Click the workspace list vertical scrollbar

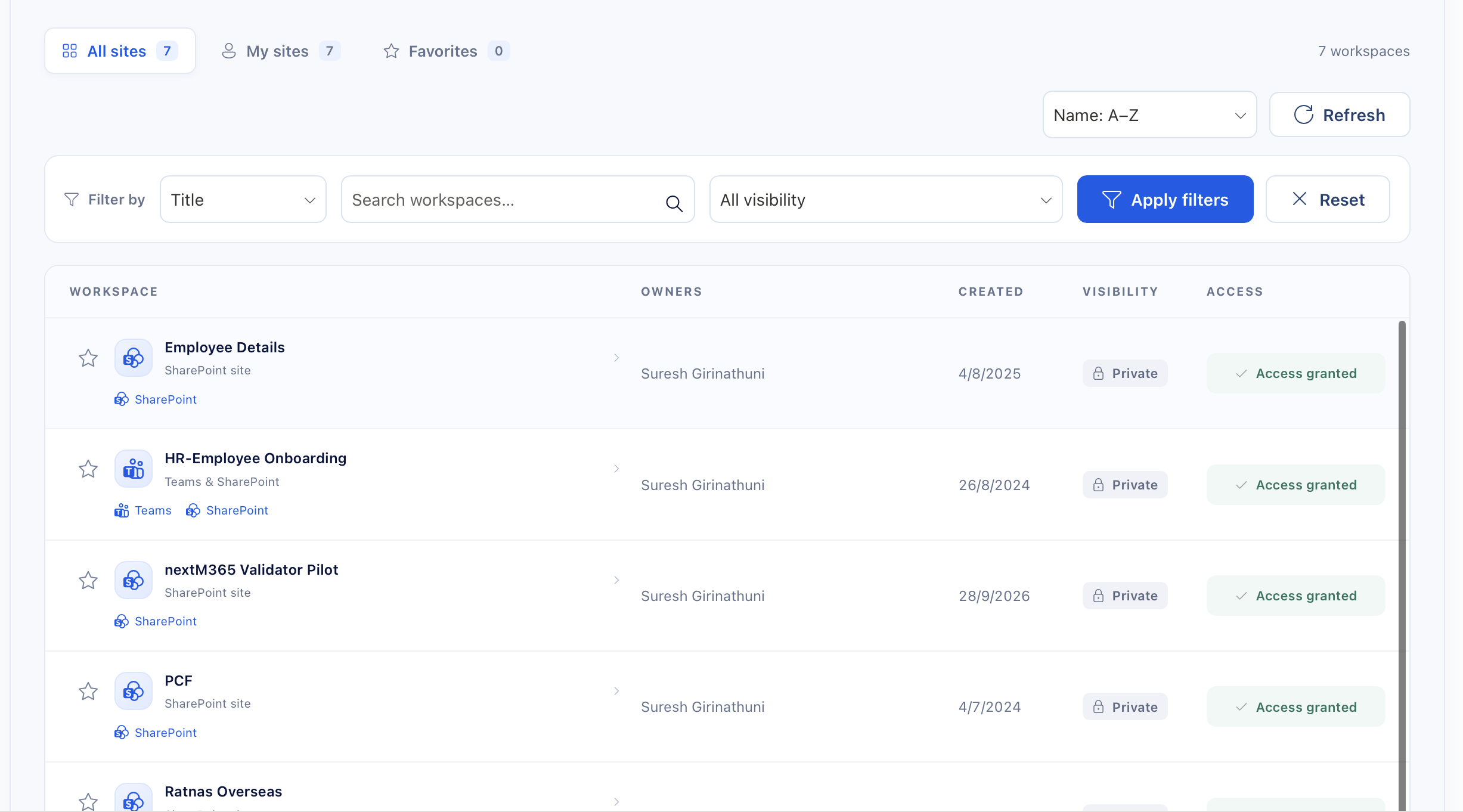point(1402,566)
